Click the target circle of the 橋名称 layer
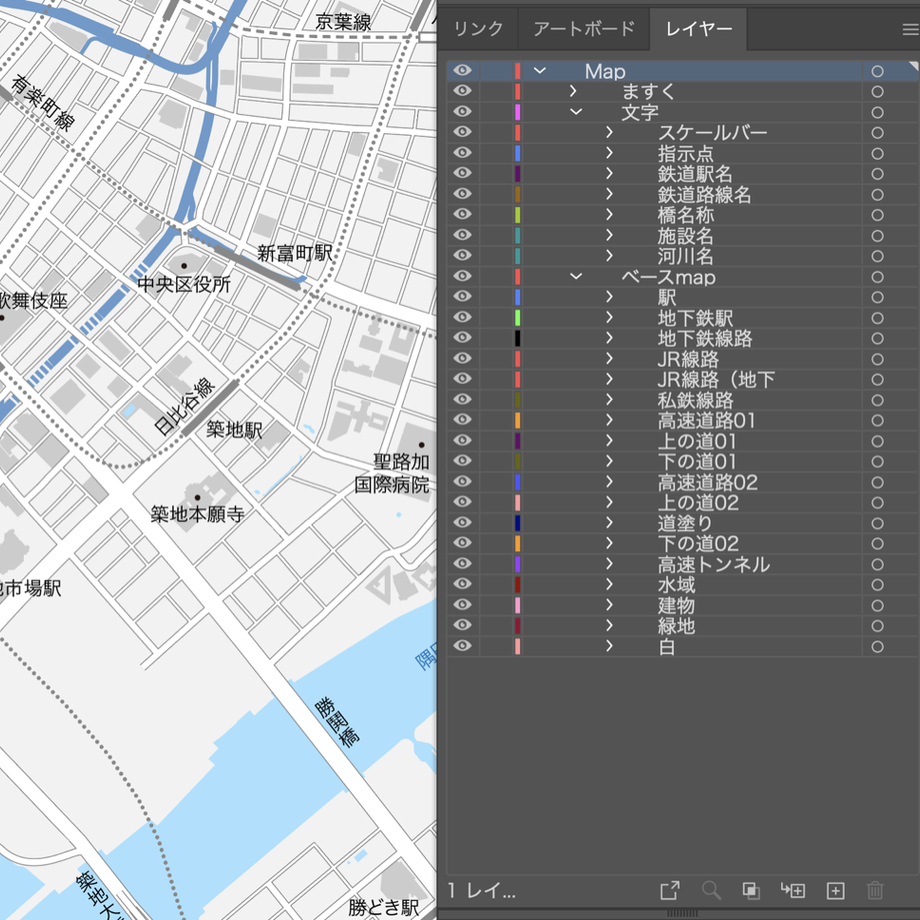 [x=877, y=215]
